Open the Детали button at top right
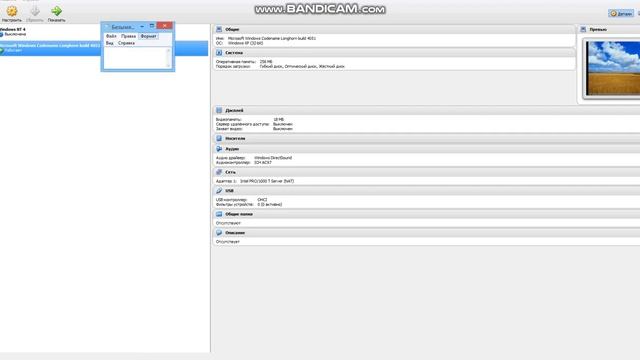This screenshot has width=640, height=360. (621, 13)
